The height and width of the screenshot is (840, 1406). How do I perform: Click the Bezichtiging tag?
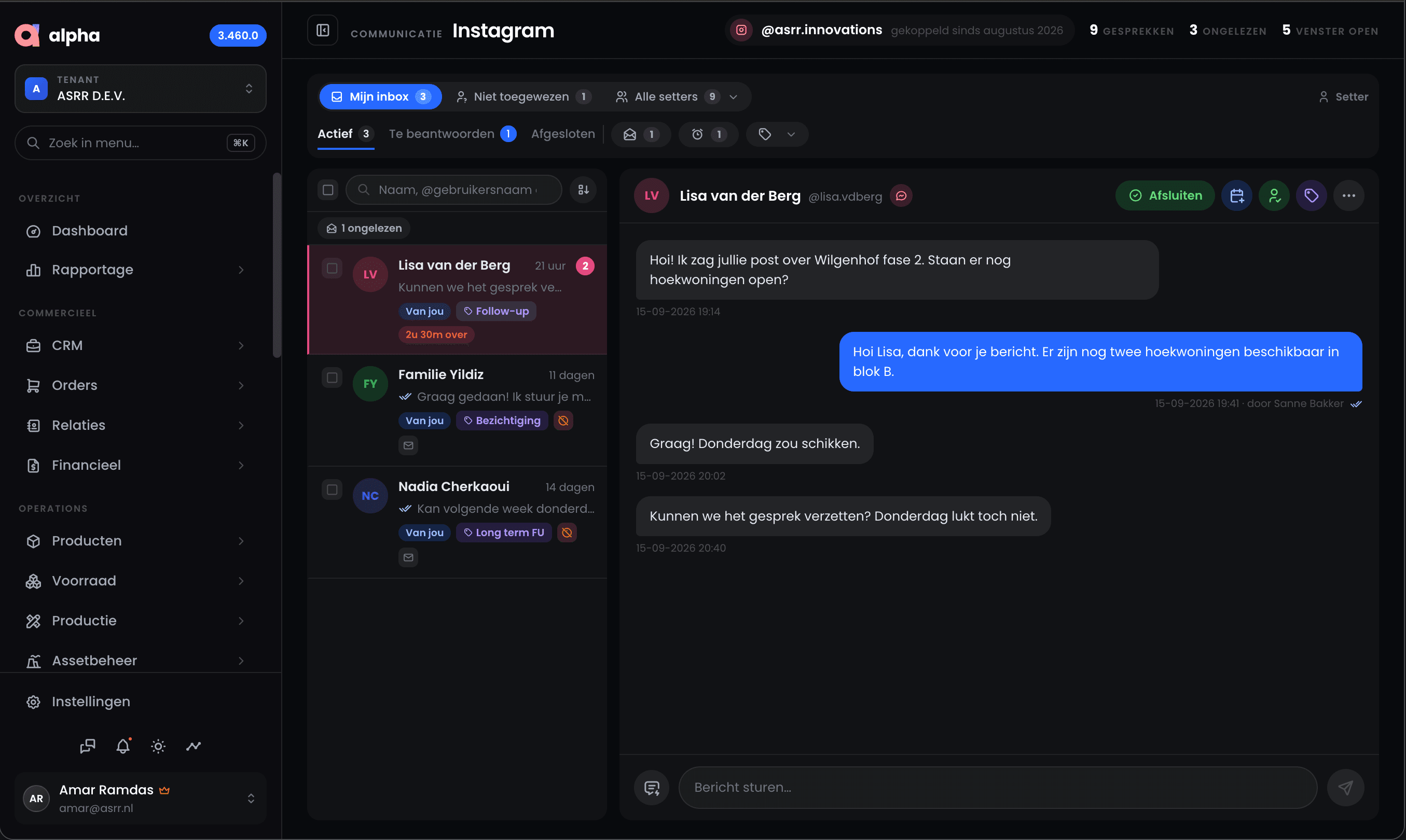click(502, 421)
